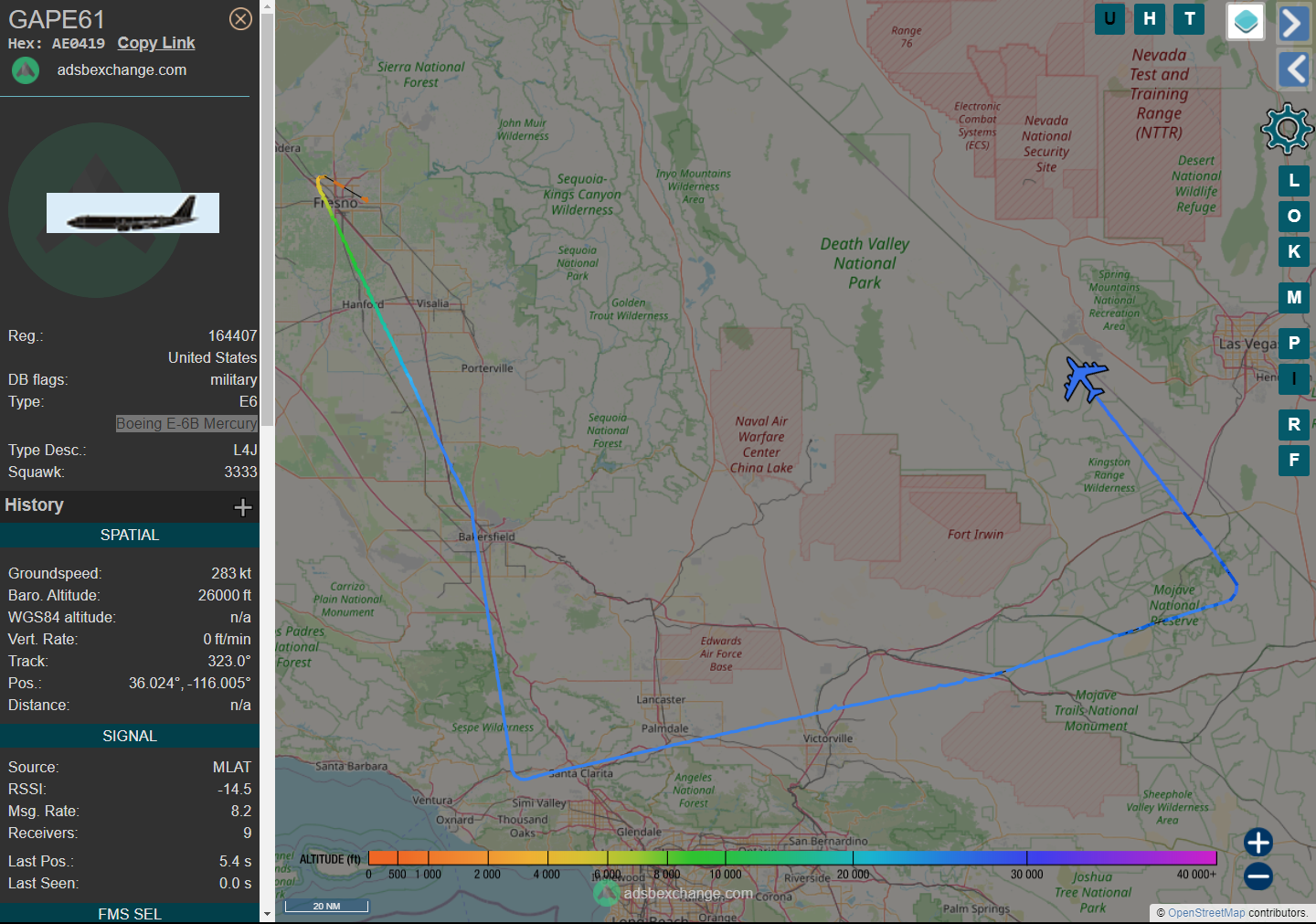This screenshot has height=924, width=1316.
Task: Open the OpenStreetMap attribution link
Action: (1206, 913)
